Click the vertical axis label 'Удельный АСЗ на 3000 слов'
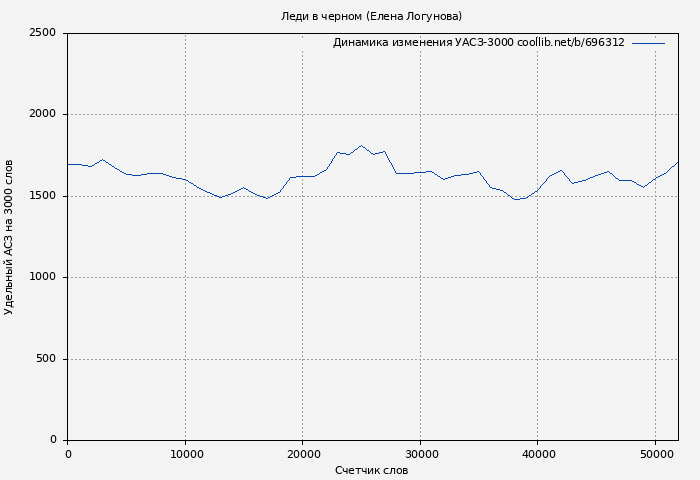 pos(9,237)
